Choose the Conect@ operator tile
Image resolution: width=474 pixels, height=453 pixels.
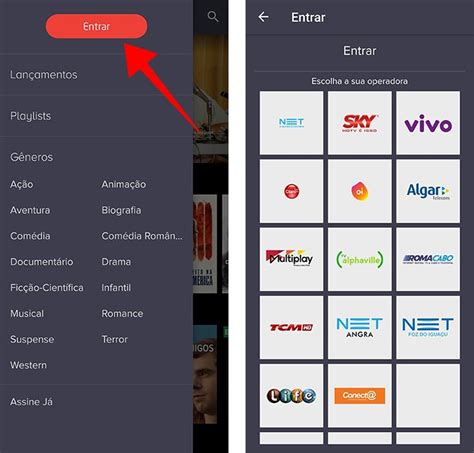pos(360,396)
